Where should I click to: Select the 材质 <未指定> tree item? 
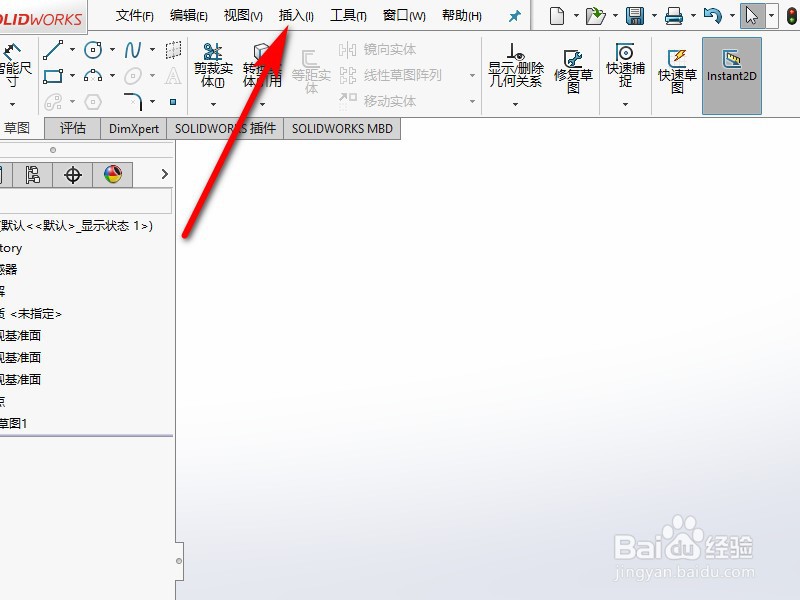point(31,314)
